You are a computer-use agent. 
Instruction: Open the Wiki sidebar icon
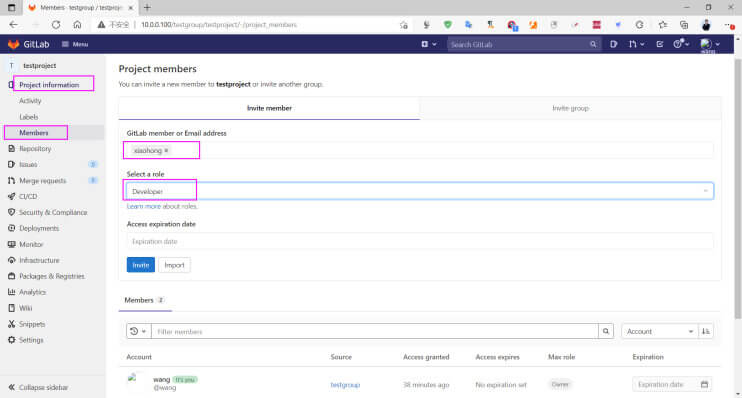(x=11, y=308)
